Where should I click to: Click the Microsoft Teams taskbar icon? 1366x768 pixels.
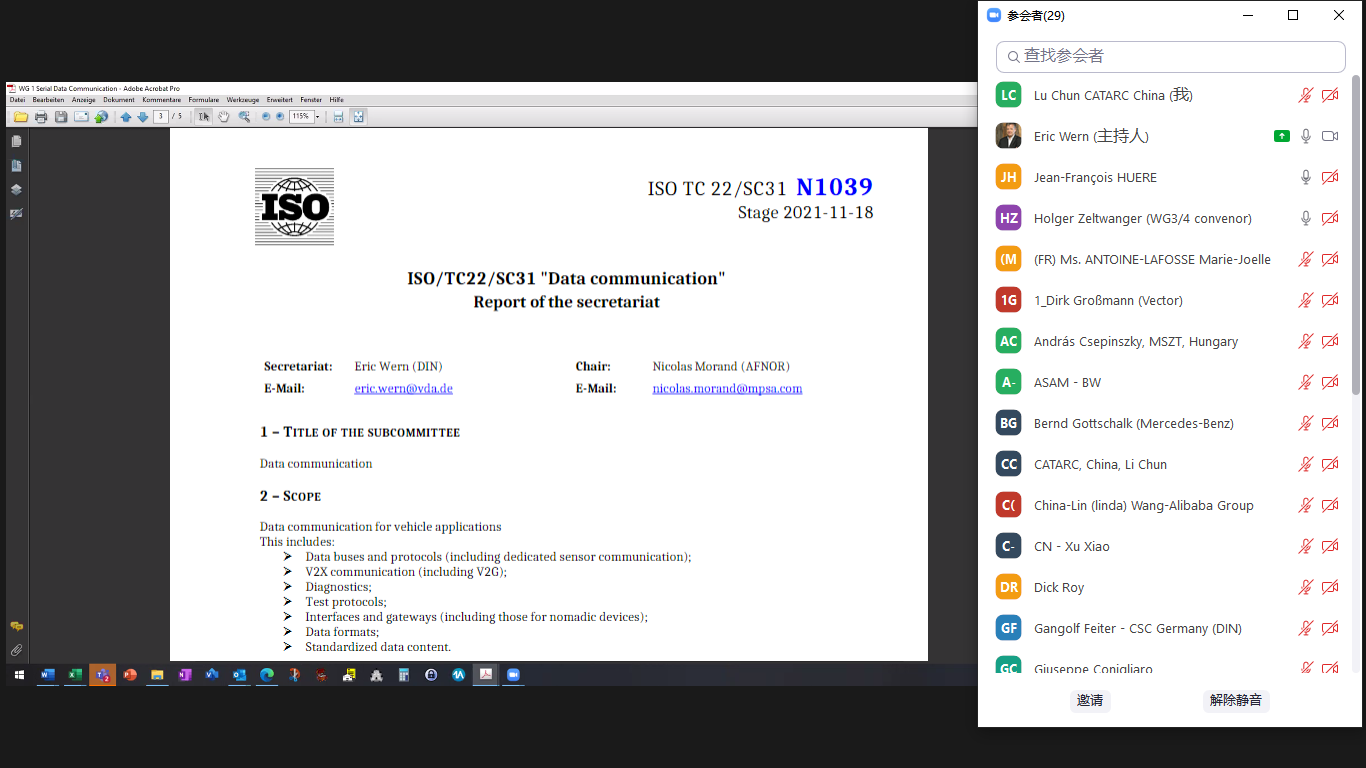coord(102,675)
